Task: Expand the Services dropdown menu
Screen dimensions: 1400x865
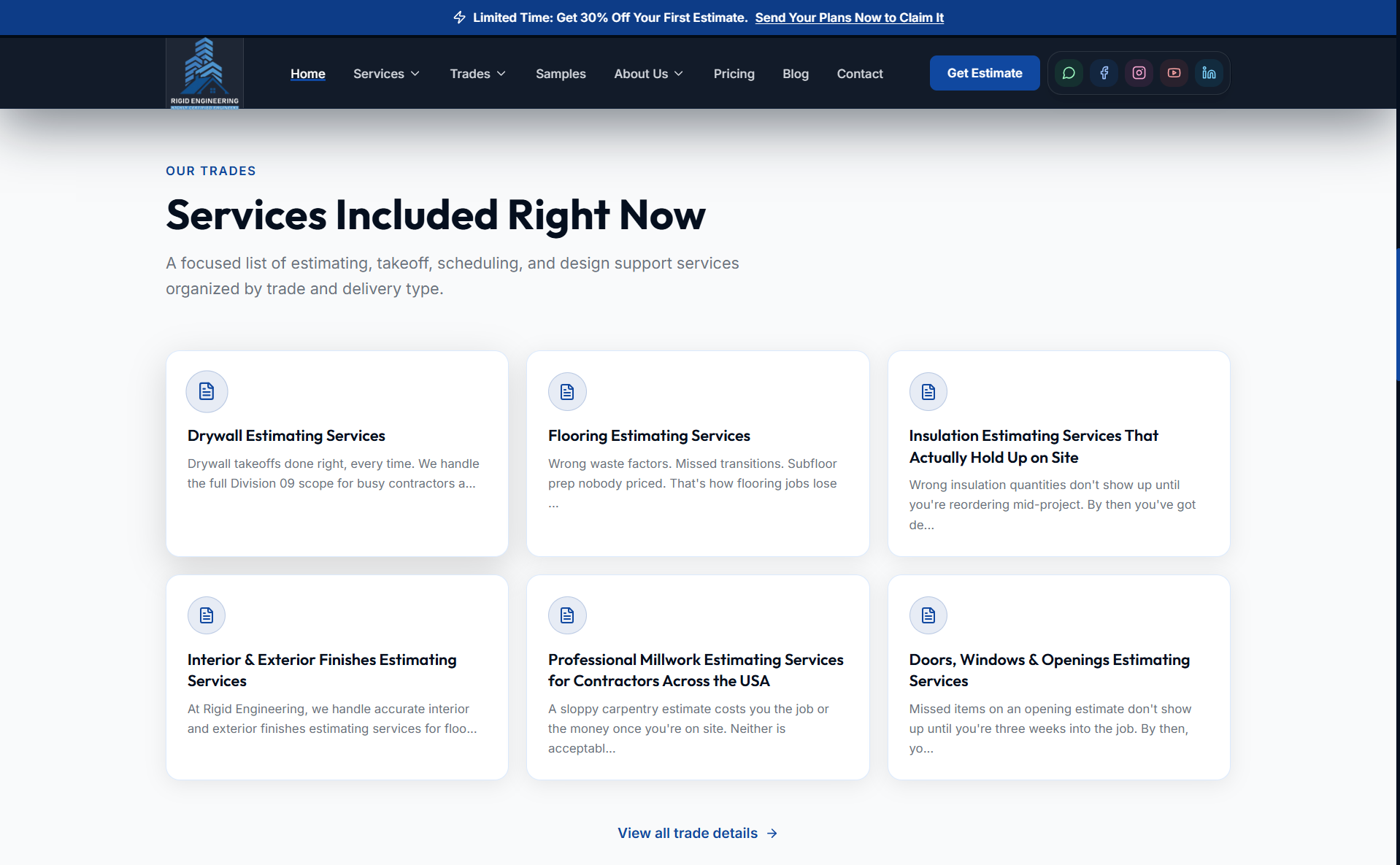Action: [x=386, y=74]
